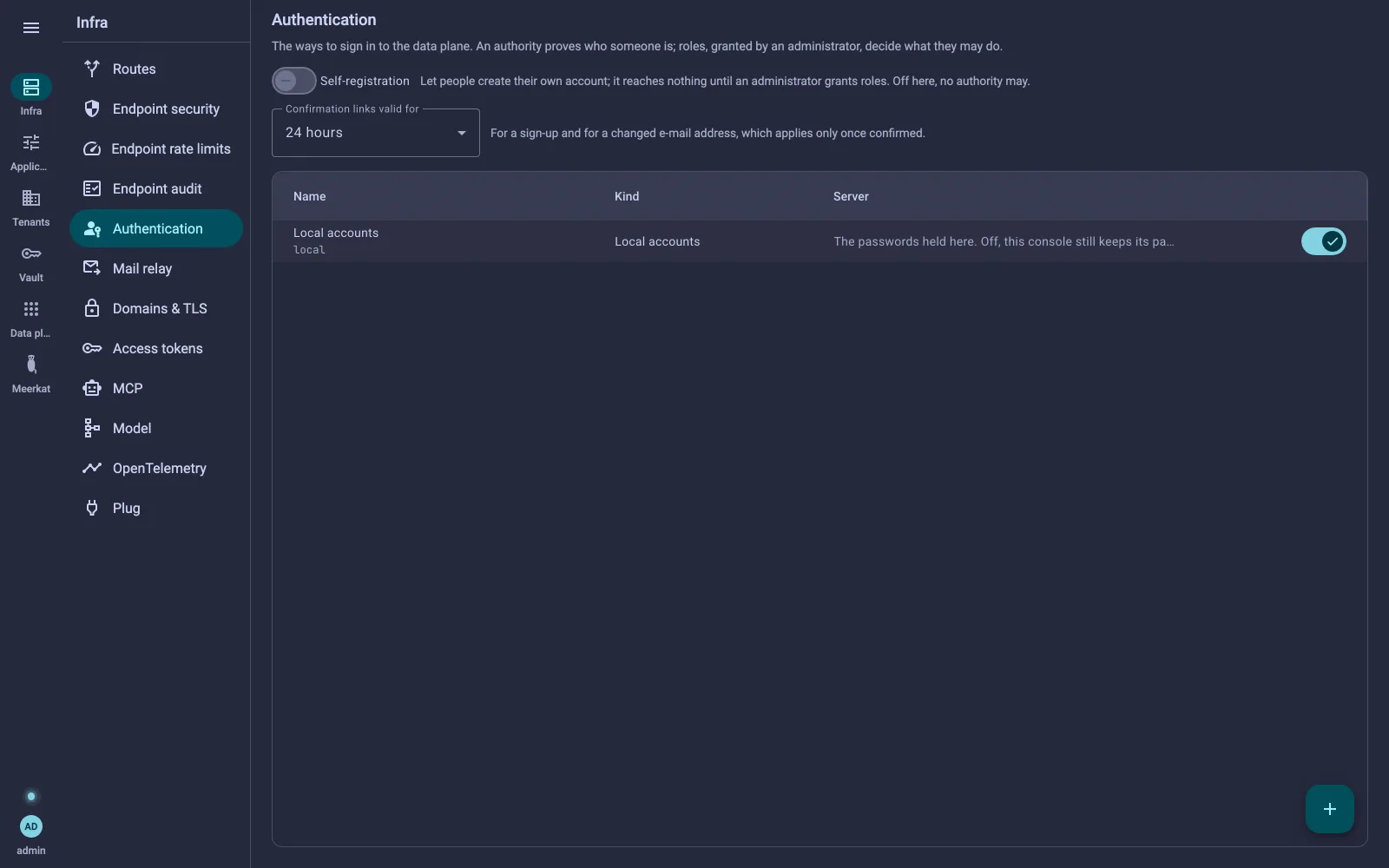Open the Confirmation links valid for dropdown
This screenshot has height=868, width=1389.
pos(376,133)
